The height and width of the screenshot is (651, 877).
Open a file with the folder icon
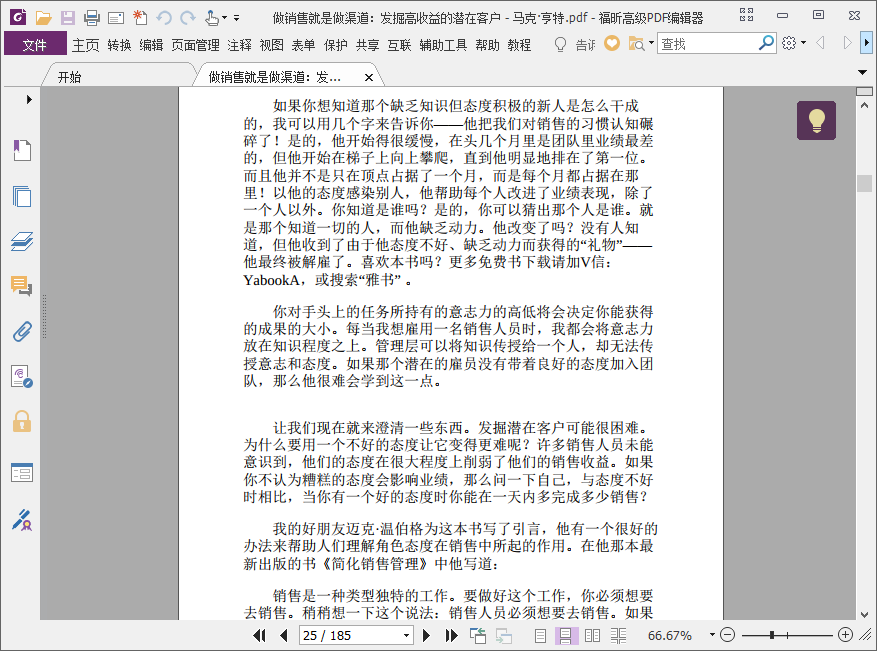tap(43, 18)
